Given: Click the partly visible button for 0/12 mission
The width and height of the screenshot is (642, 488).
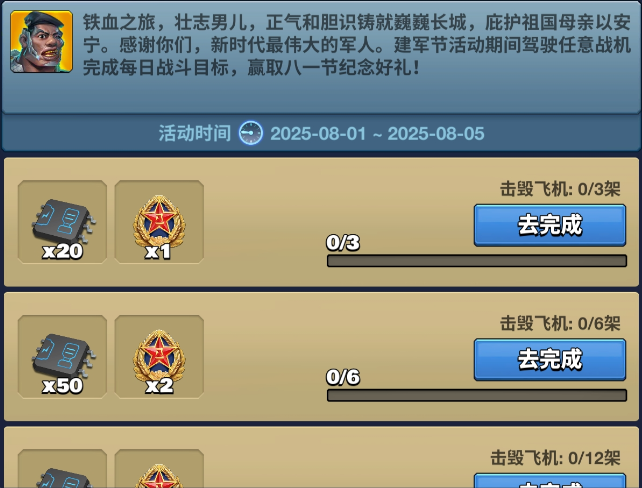Looking at the screenshot, I should click(x=550, y=481).
